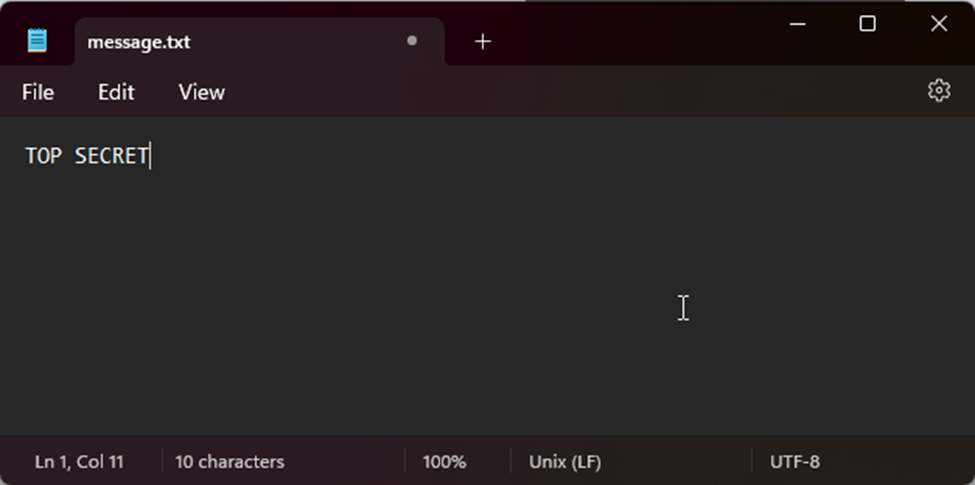Image resolution: width=975 pixels, height=485 pixels.
Task: Close the Notepad window
Action: coord(939,24)
